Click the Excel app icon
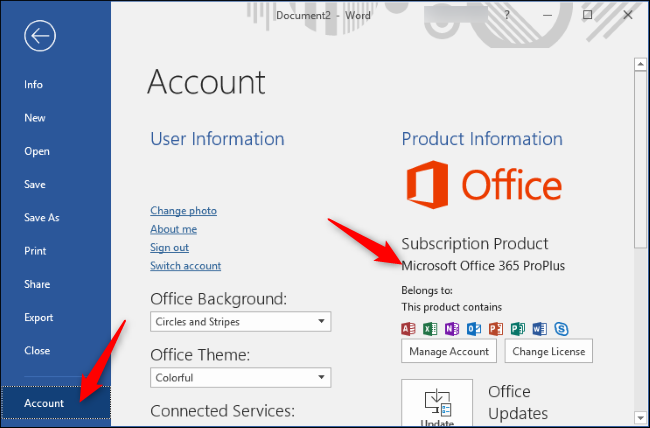Viewport: 650px width, 428px height. (428, 328)
